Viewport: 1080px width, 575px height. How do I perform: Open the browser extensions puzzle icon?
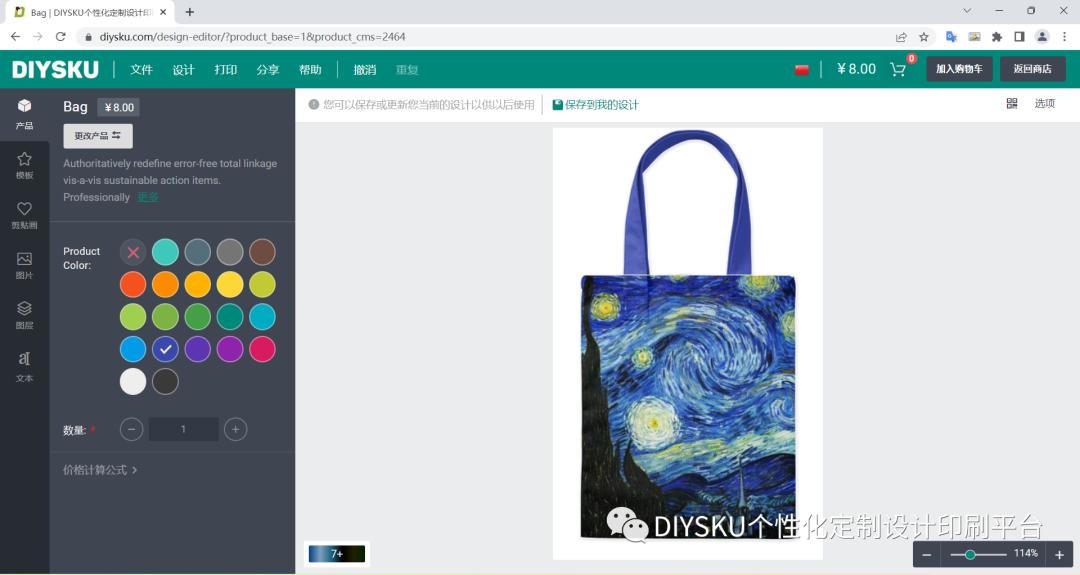coord(997,36)
